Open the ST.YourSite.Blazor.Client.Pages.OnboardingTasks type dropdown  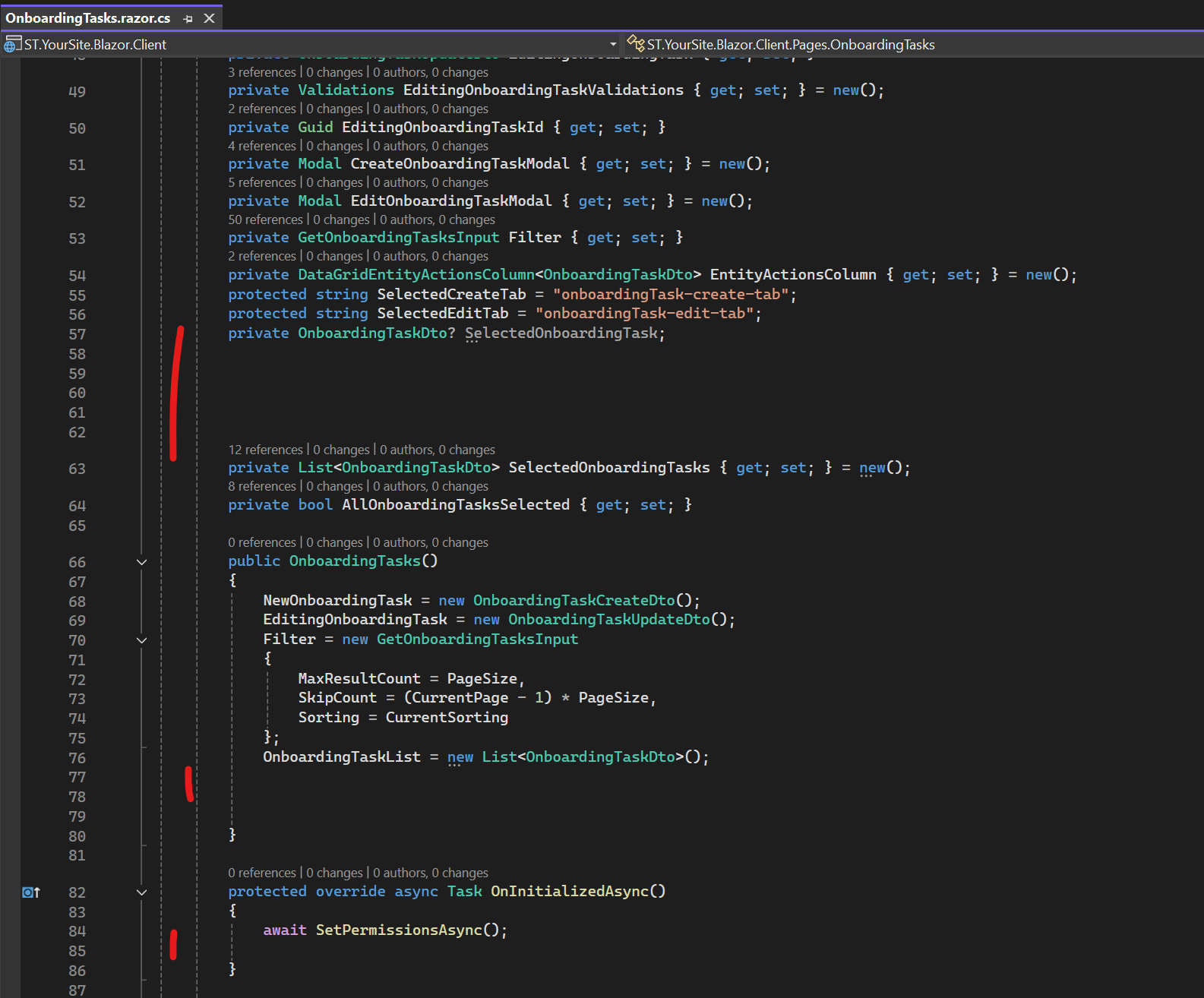790,44
